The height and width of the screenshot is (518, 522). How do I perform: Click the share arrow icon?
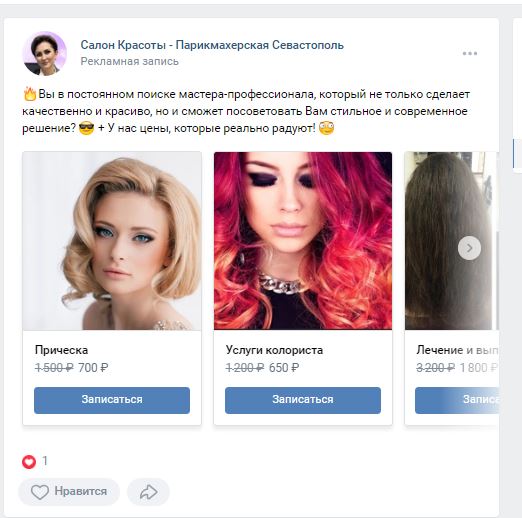click(x=148, y=492)
